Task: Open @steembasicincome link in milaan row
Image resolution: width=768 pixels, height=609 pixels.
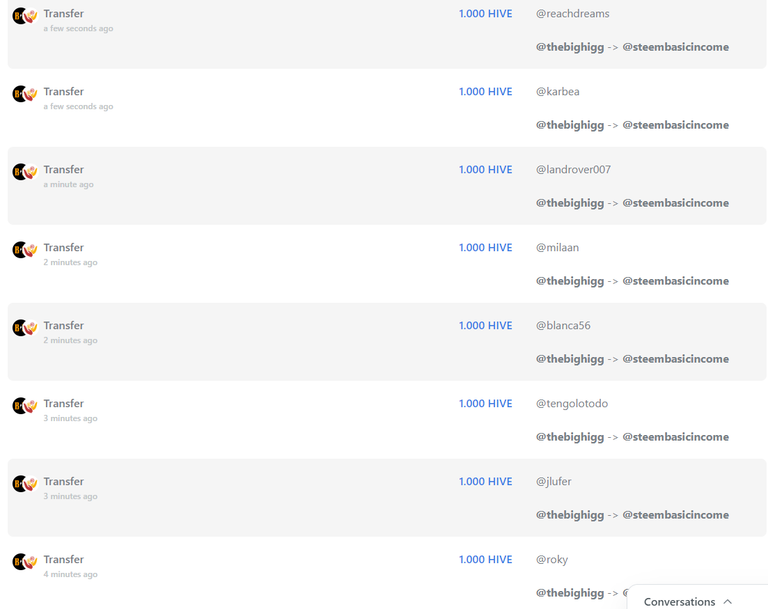Action: point(675,281)
